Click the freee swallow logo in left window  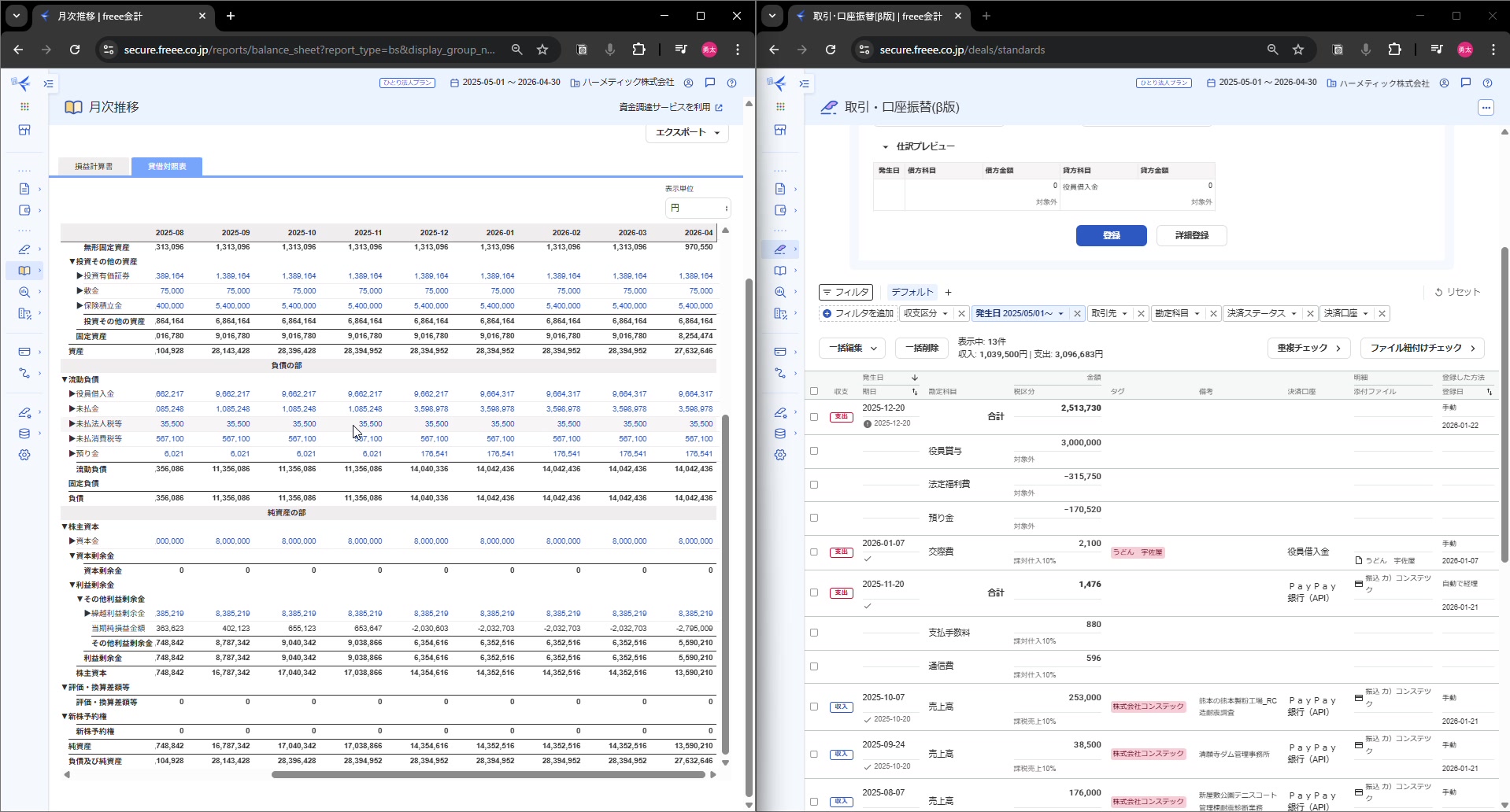[22, 83]
